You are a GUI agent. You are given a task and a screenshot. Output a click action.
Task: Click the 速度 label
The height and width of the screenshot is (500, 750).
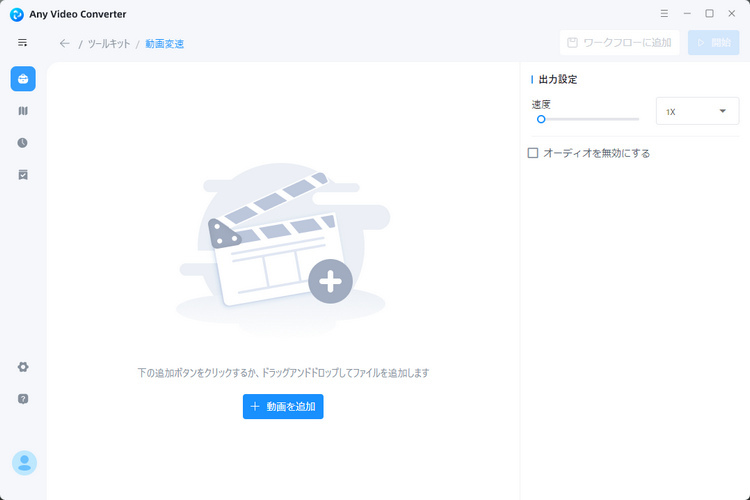point(541,104)
